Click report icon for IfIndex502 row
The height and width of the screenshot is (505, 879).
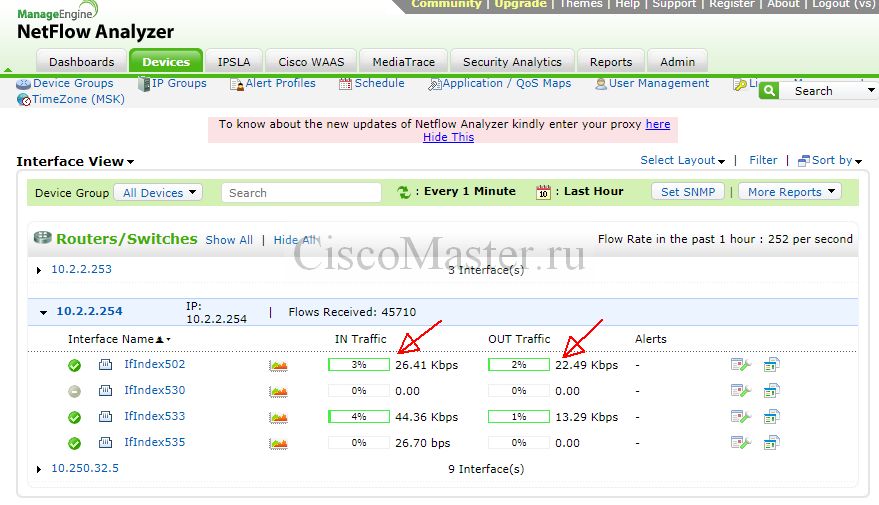click(x=771, y=365)
